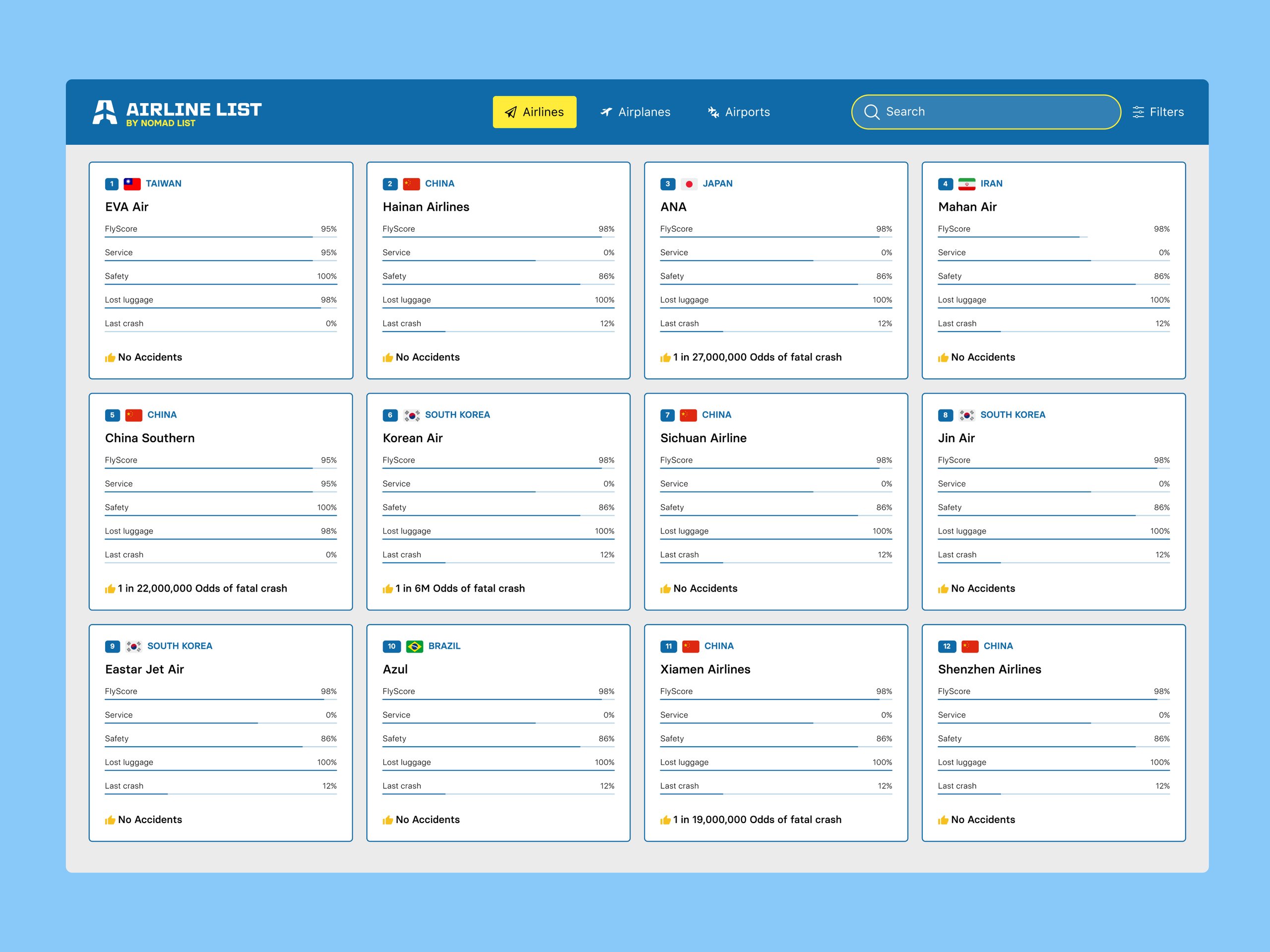Viewport: 1270px width, 952px height.
Task: Open the Shenzhen Airlines title
Action: click(990, 669)
